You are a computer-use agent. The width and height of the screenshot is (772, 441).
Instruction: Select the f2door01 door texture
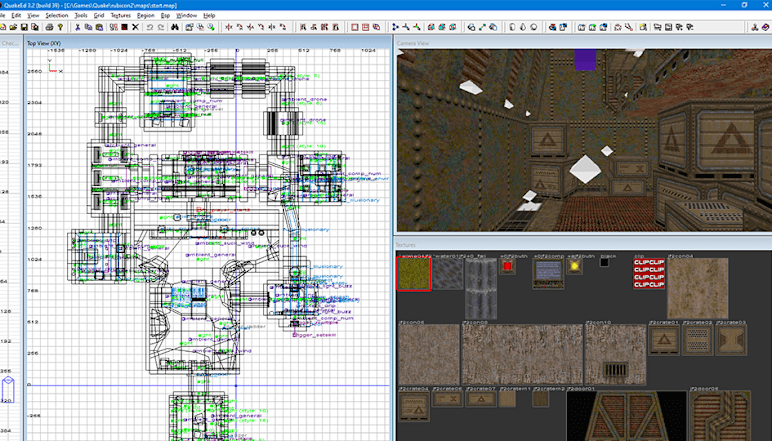pos(626,416)
